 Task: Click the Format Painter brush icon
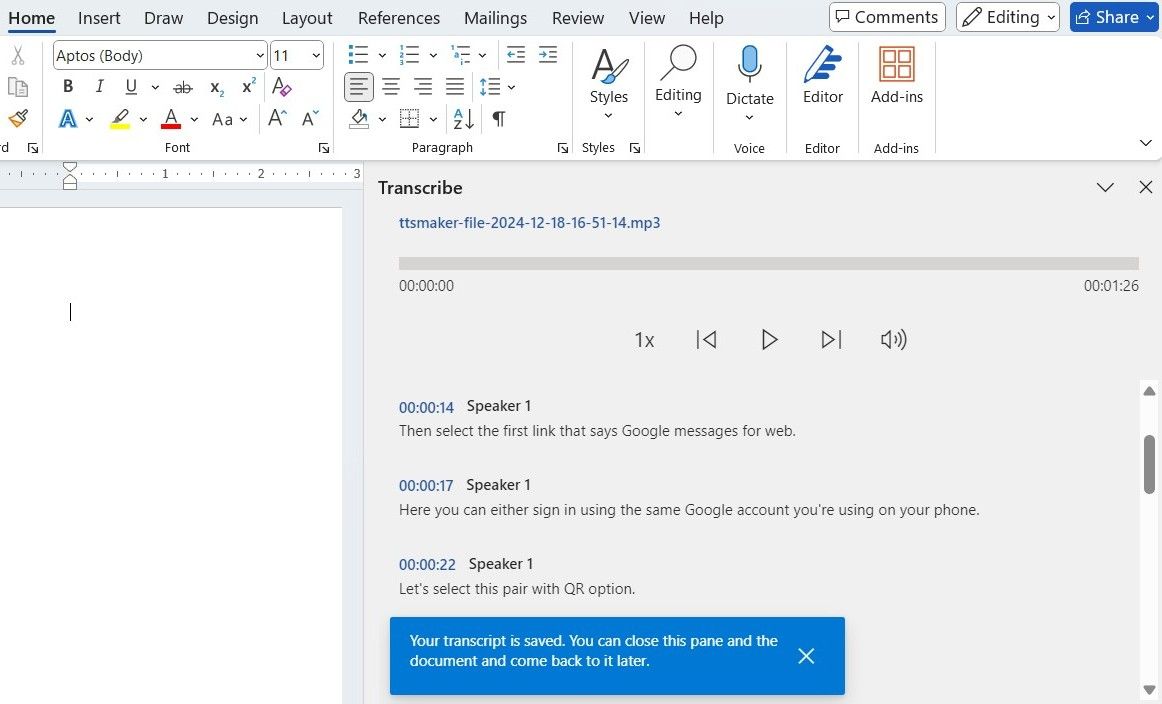click(x=17, y=119)
